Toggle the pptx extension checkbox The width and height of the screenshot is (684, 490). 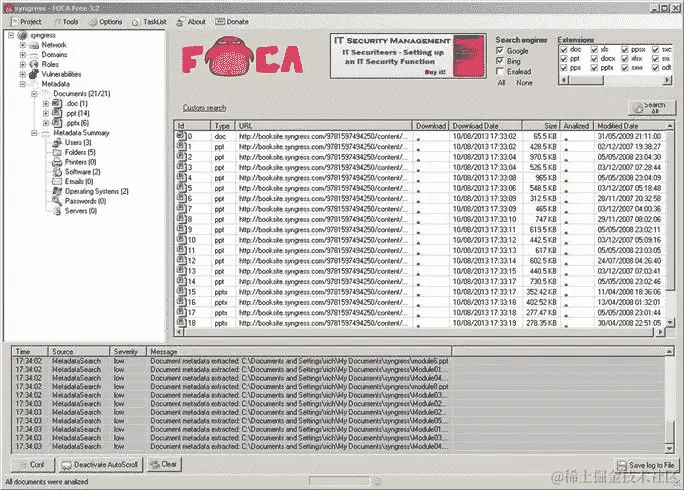coord(594,68)
